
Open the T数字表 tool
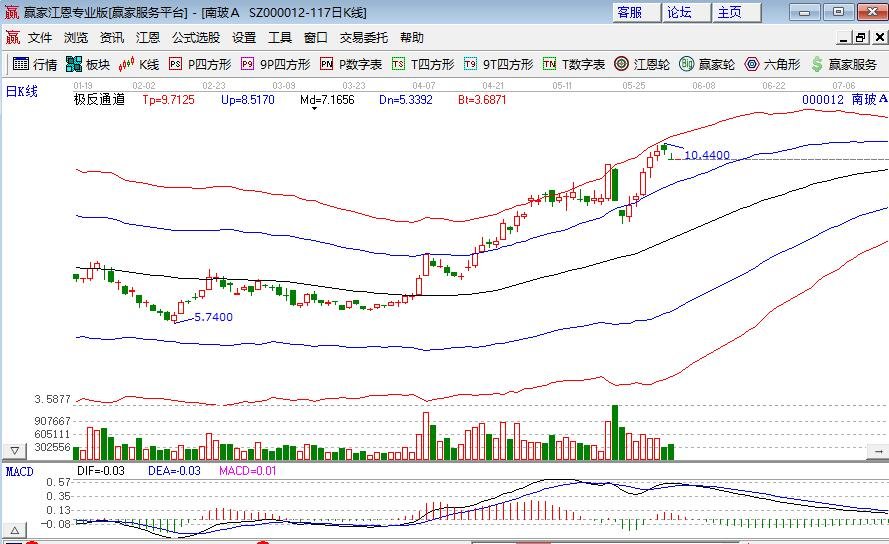(574, 64)
